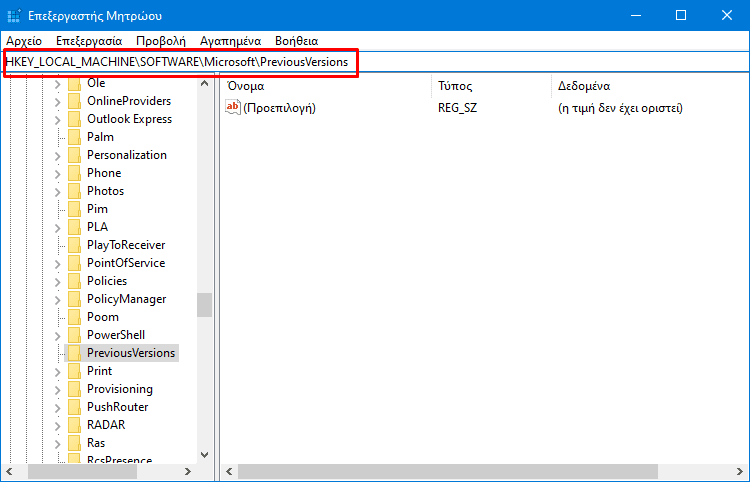Viewport: 750px width, 482px height.
Task: Expand the PolicyManager key
Action: pyautogui.click(x=57, y=300)
